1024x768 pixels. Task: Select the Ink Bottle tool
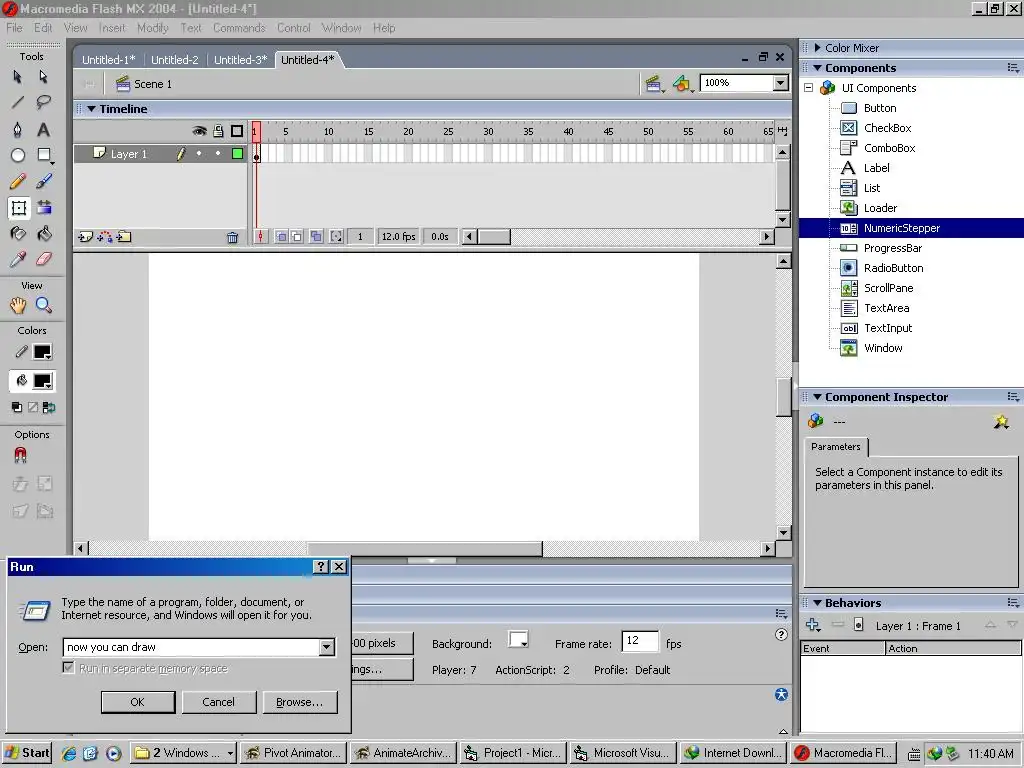click(x=18, y=233)
